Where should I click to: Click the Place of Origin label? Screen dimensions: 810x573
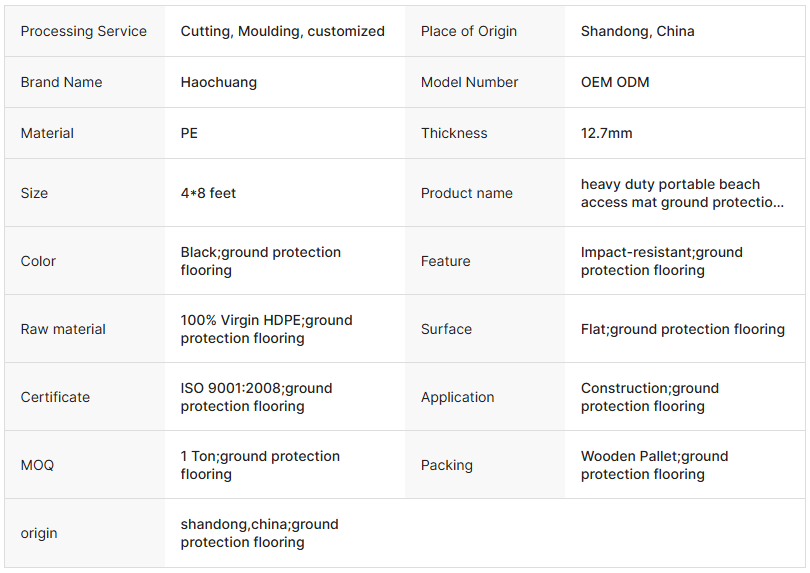469,31
